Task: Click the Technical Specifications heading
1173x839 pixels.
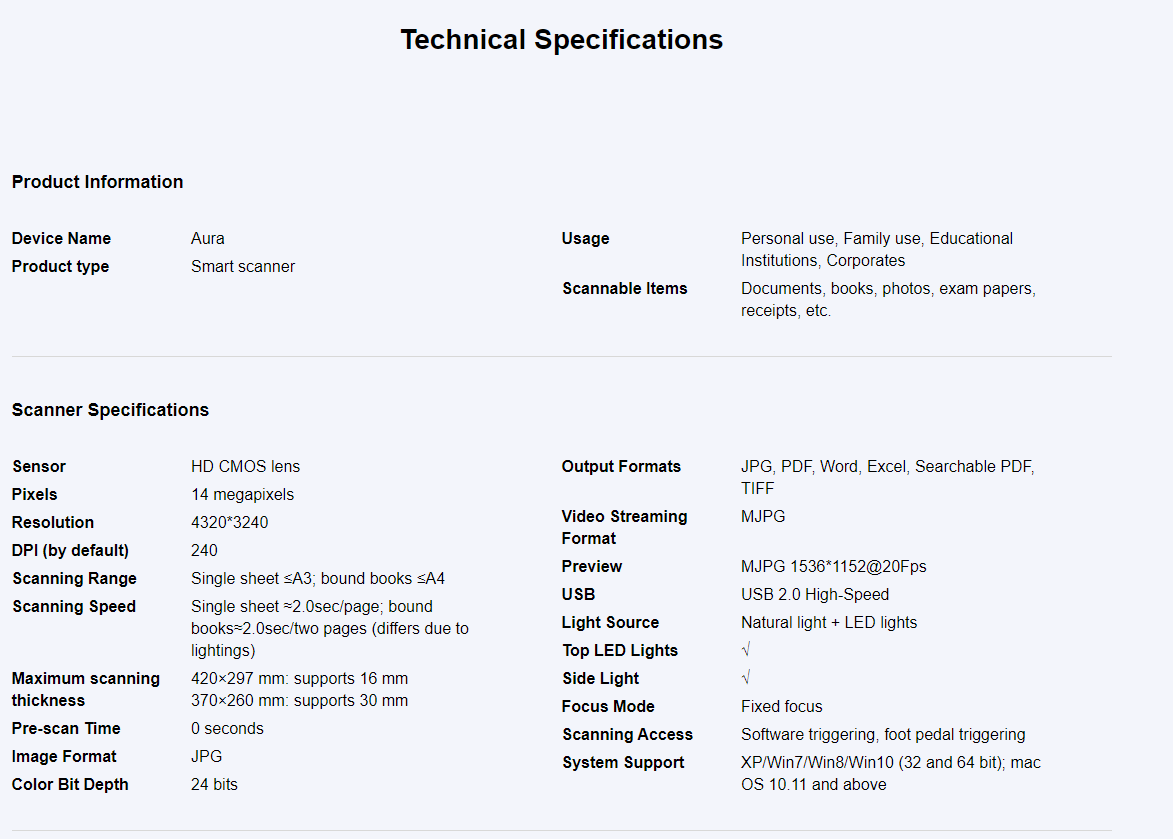Action: 562,40
